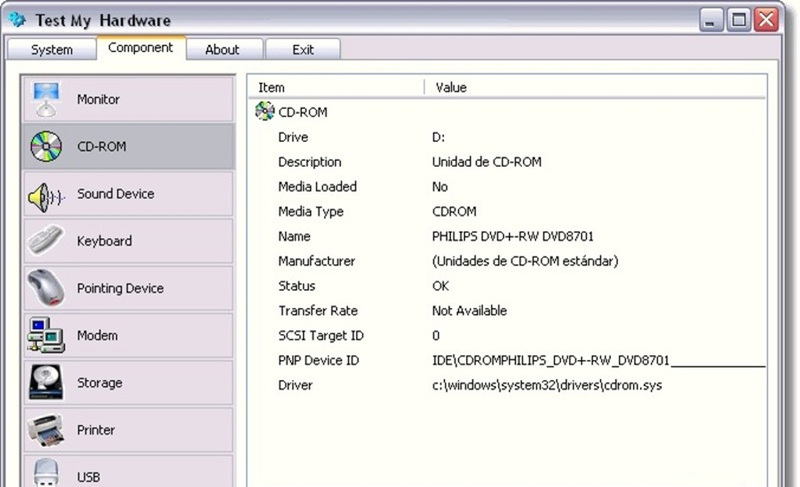Viewport: 800px width, 487px height.
Task: Select the Keyboard label
Action: coord(104,241)
